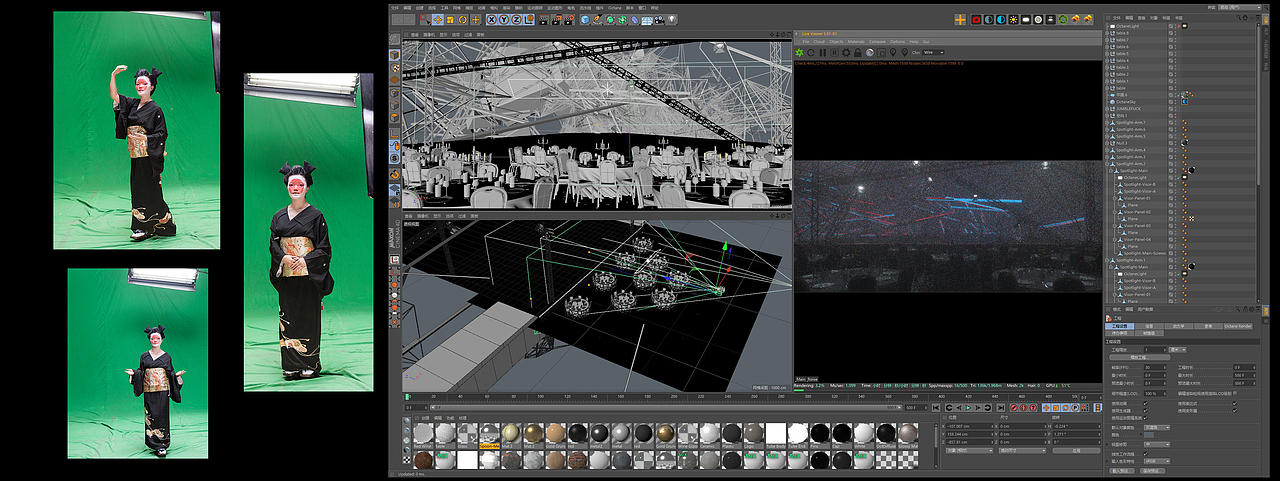The height and width of the screenshot is (481, 1280).
Task: Restart Live Viewer render icon
Action: pos(811,52)
